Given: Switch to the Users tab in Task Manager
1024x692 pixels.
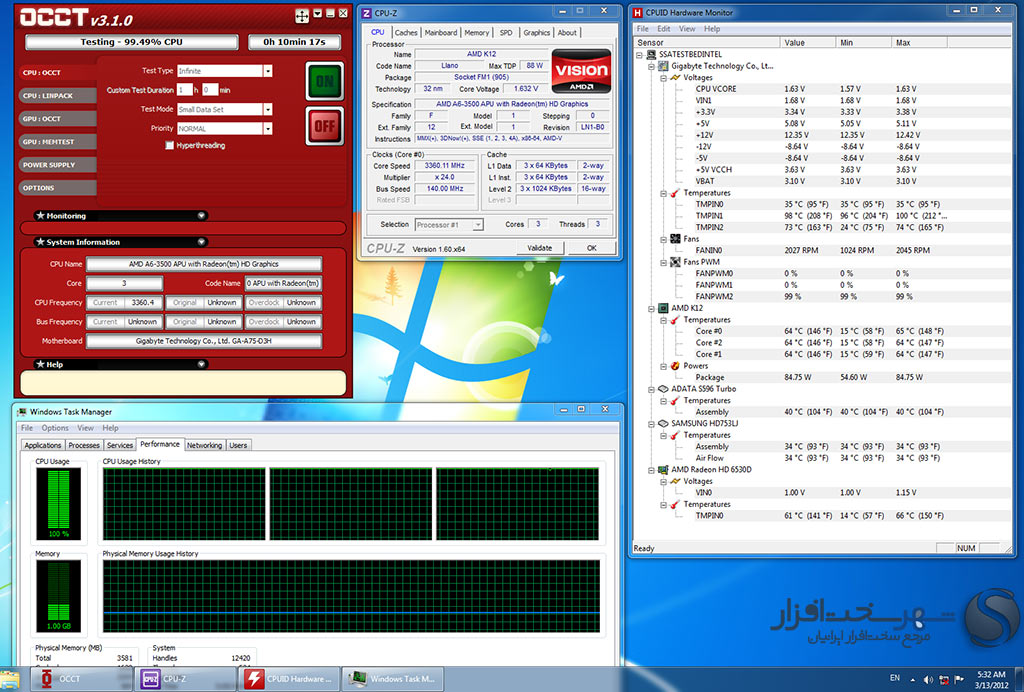Looking at the screenshot, I should 238,445.
